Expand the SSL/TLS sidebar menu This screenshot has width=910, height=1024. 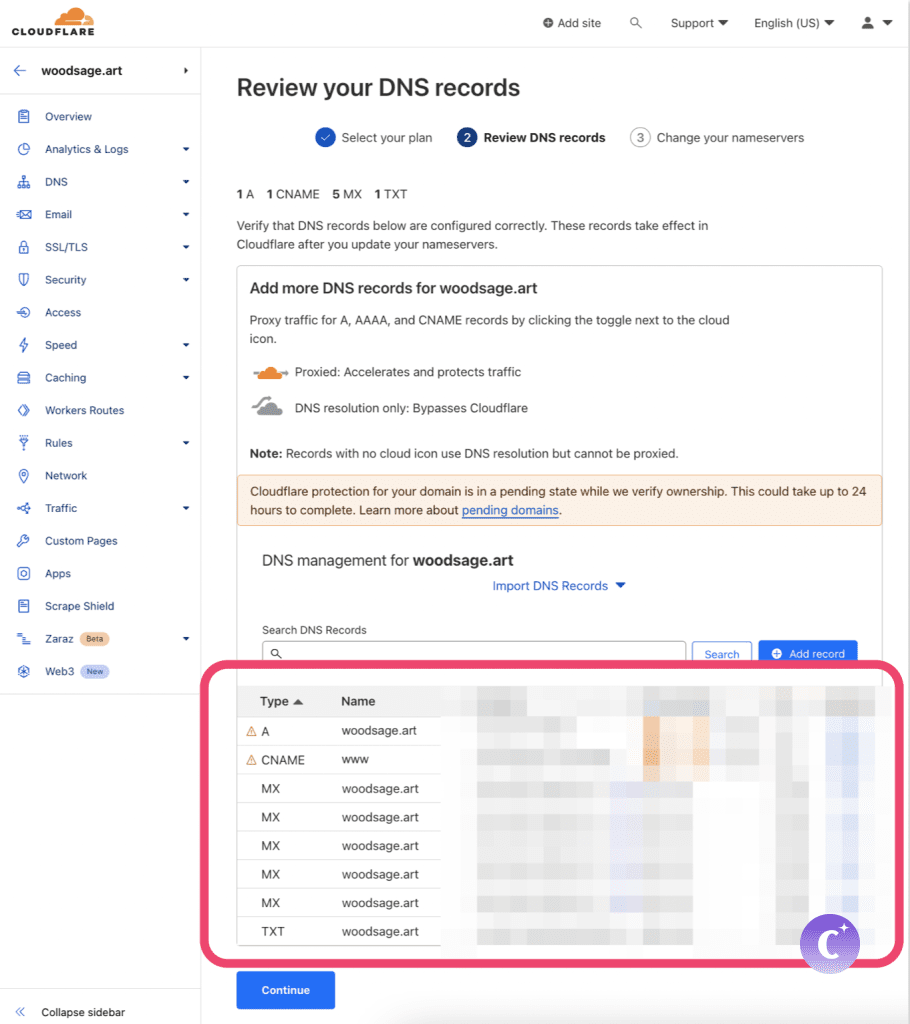(x=186, y=247)
